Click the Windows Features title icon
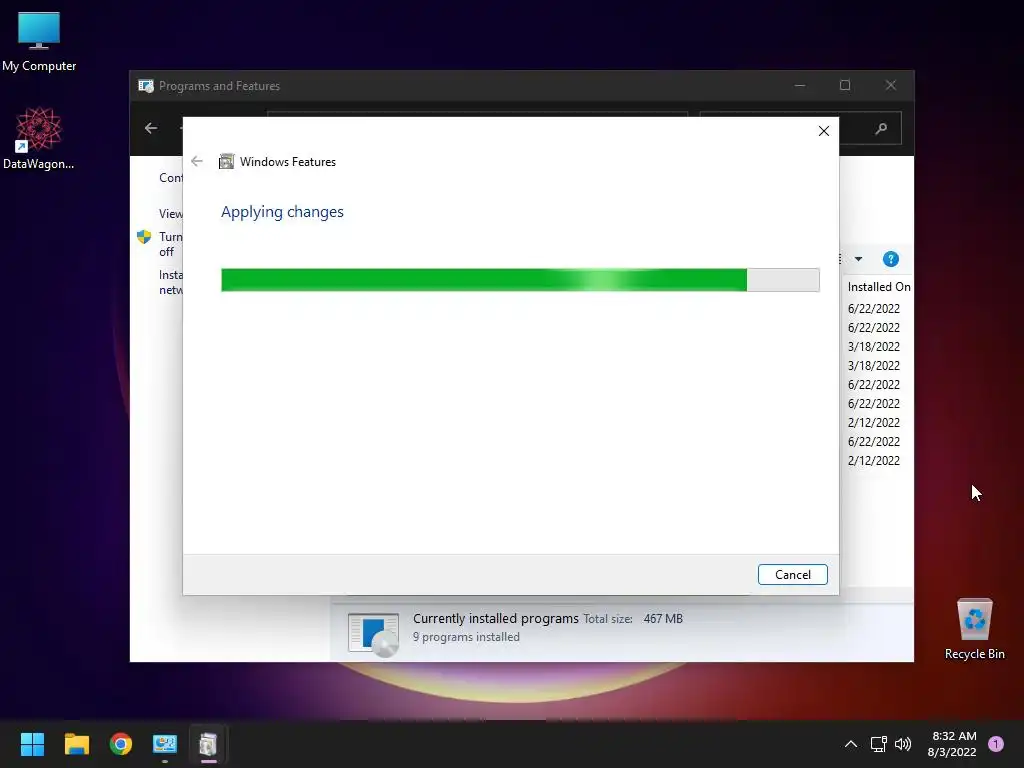This screenshot has width=1024, height=768. click(x=226, y=161)
